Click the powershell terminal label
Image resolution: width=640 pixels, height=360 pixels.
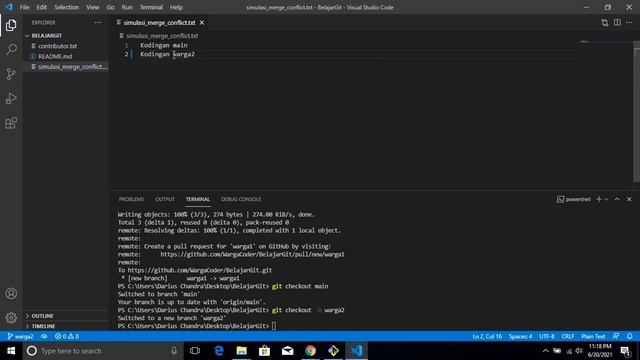573,199
